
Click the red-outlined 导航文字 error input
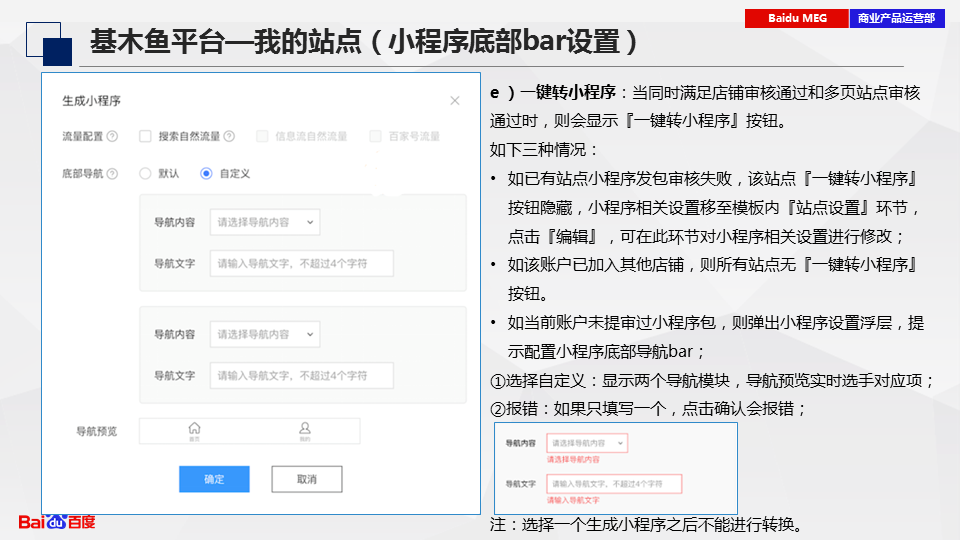coord(613,484)
